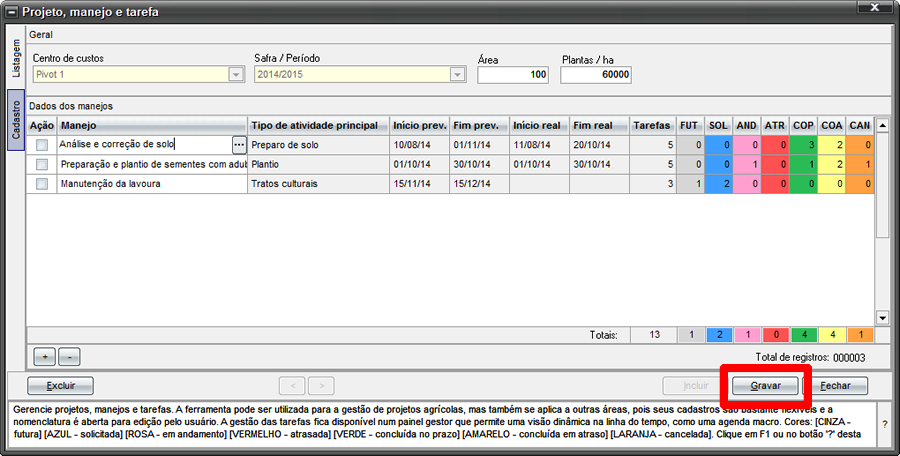Check the box for Análise e correção de solo

[41, 145]
